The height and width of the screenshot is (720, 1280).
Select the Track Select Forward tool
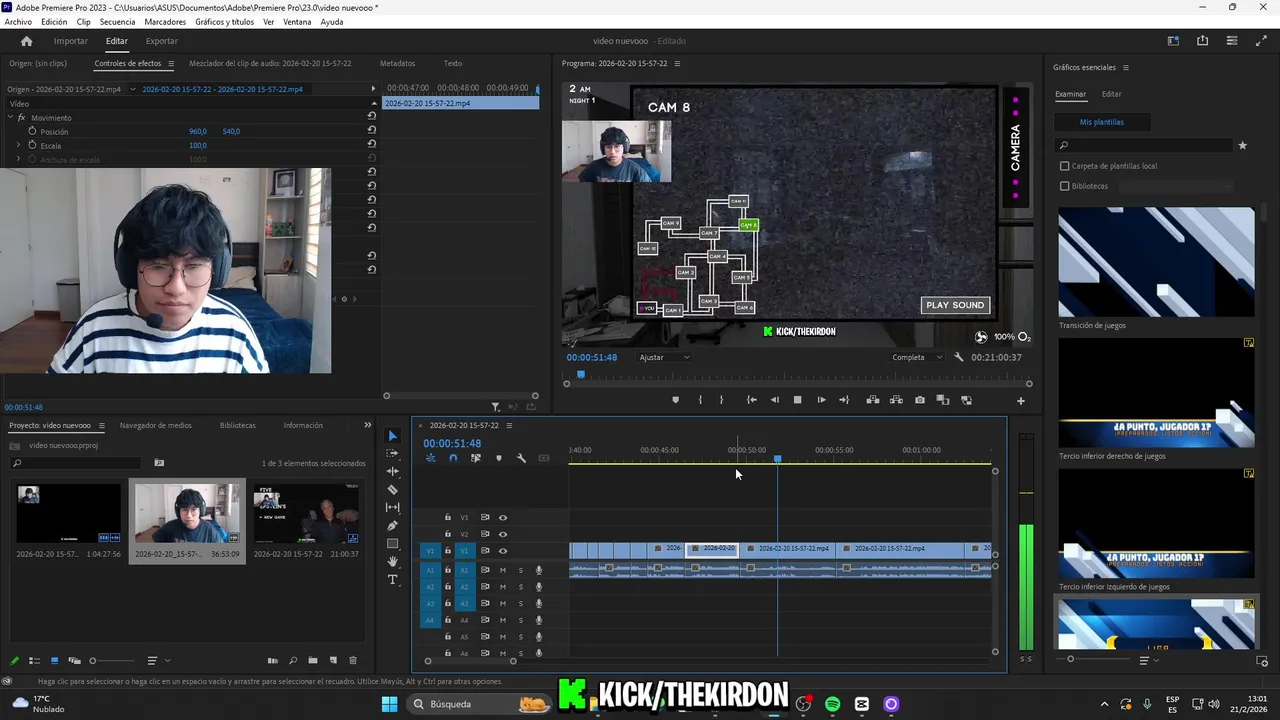click(392, 454)
